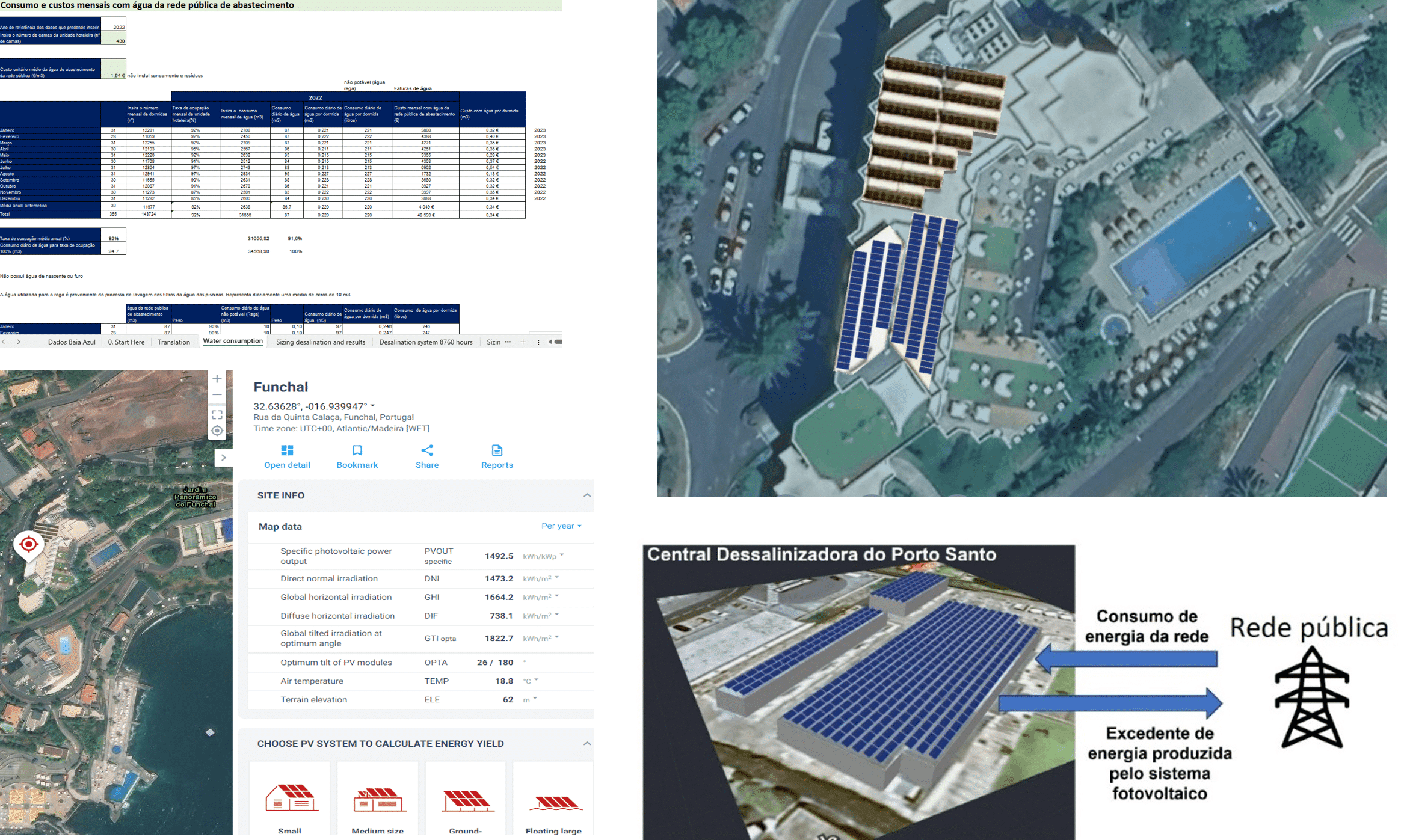The image size is (1407, 840).
Task: Open Reports for the site
Action: point(497,456)
